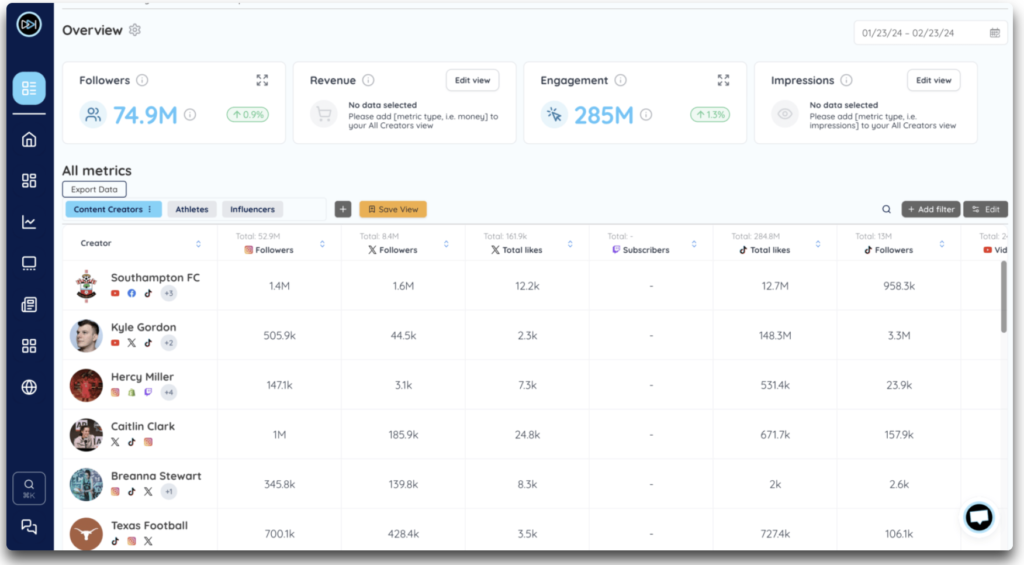The width and height of the screenshot is (1024, 565).
Task: Open Breanna Stewart profile photo
Action: 86,484
